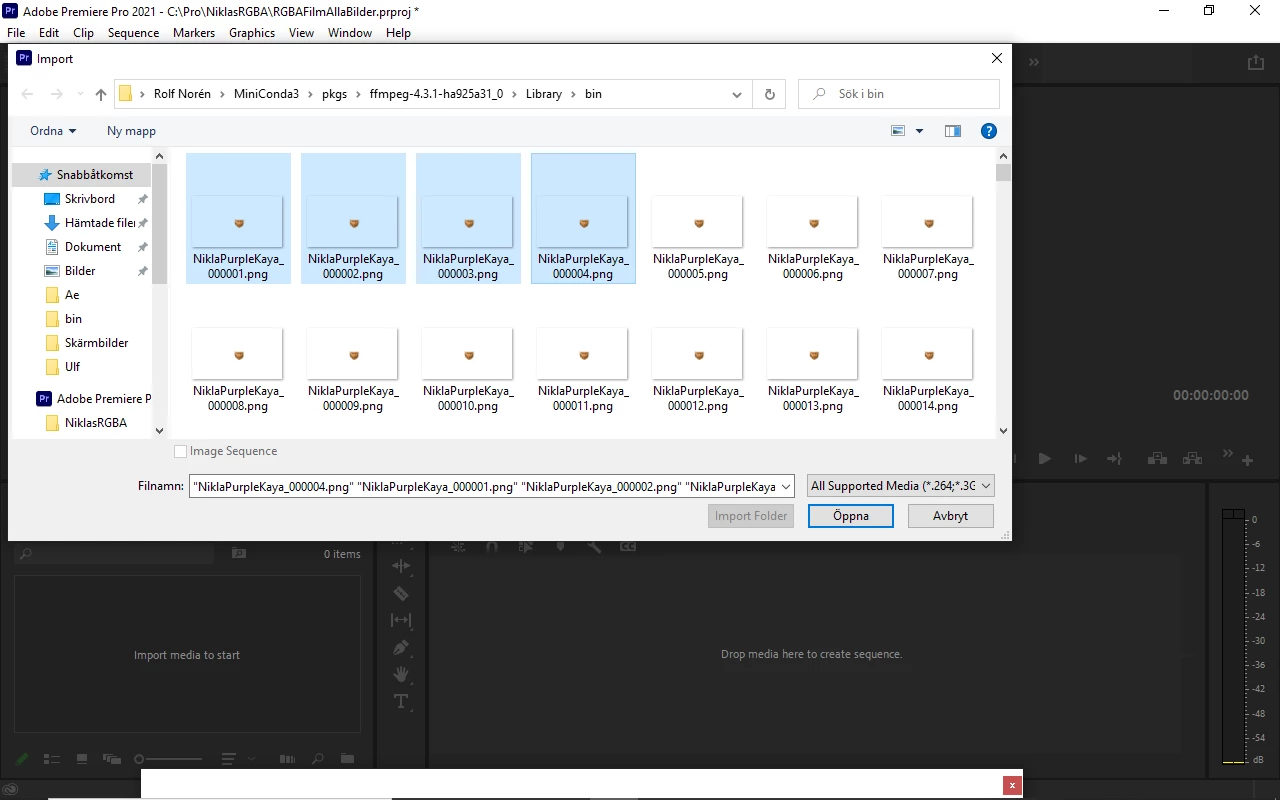Click the new search bin icon in Project panel
1280x800 pixels.
[x=239, y=553]
